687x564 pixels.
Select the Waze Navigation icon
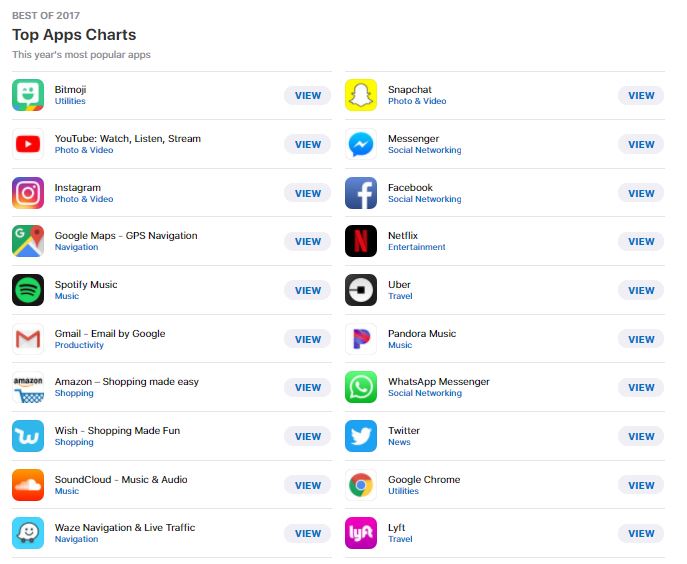[x=28, y=533]
